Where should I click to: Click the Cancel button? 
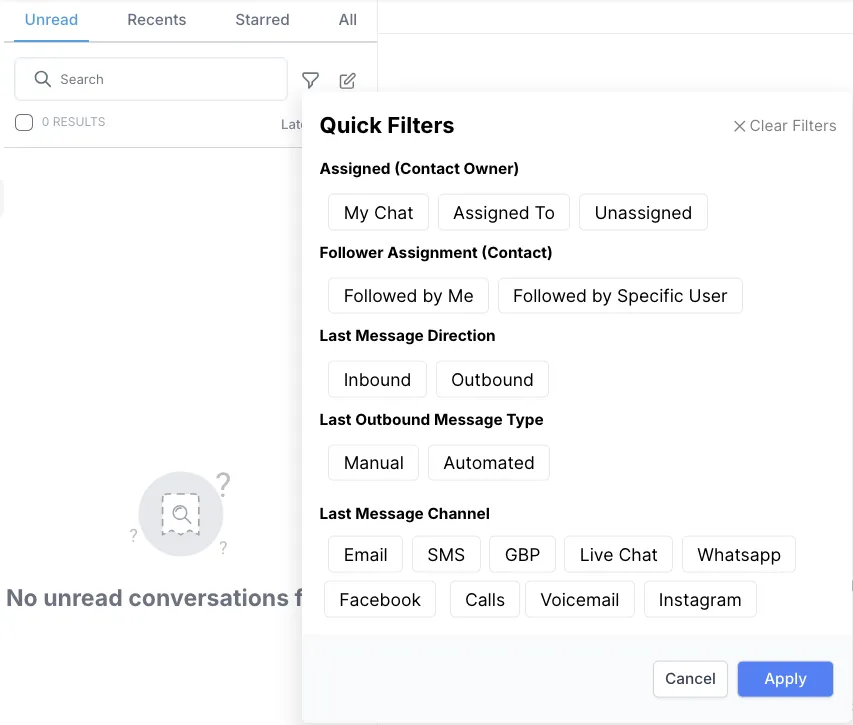point(690,678)
